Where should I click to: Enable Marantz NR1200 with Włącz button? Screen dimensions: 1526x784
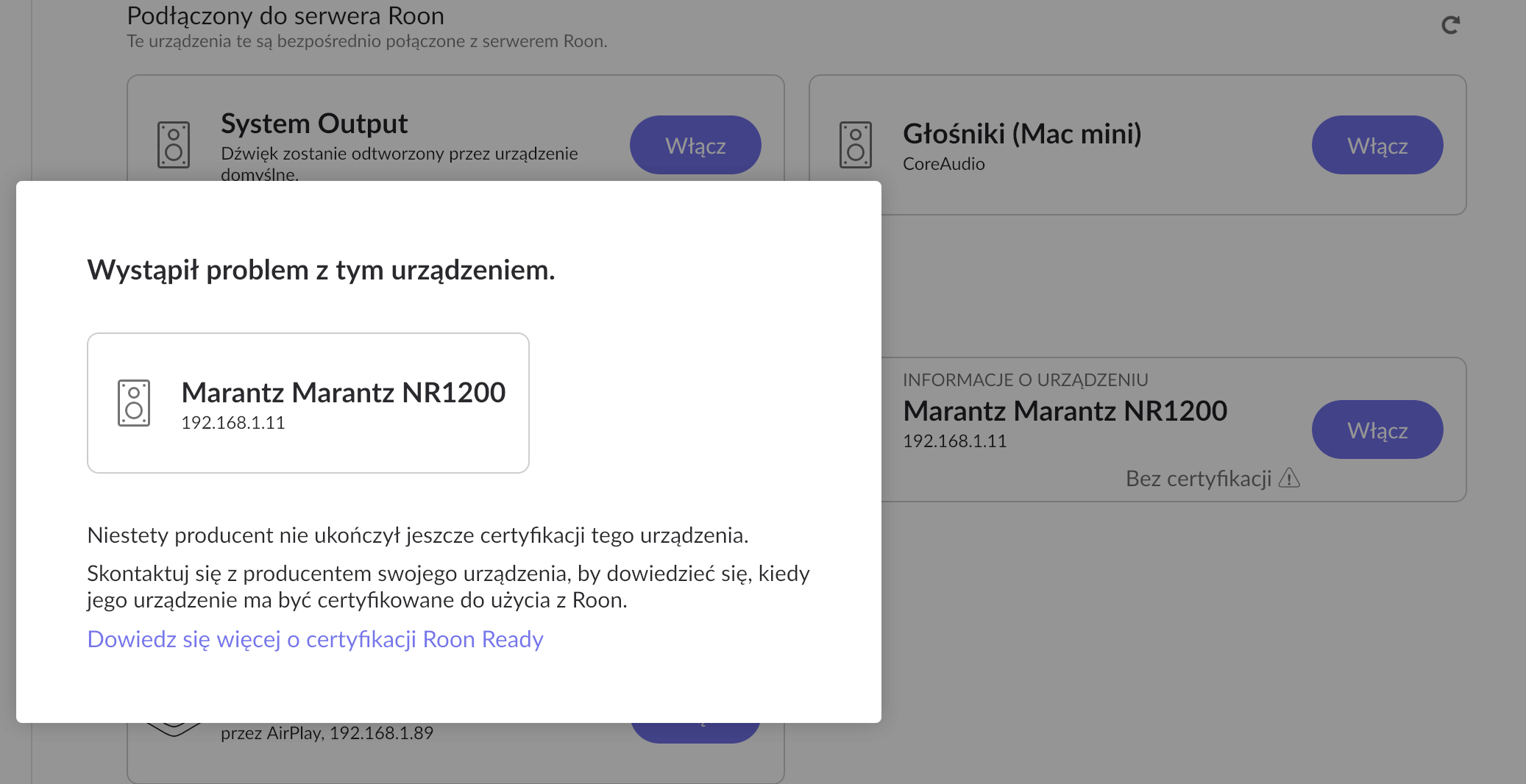pos(1377,430)
